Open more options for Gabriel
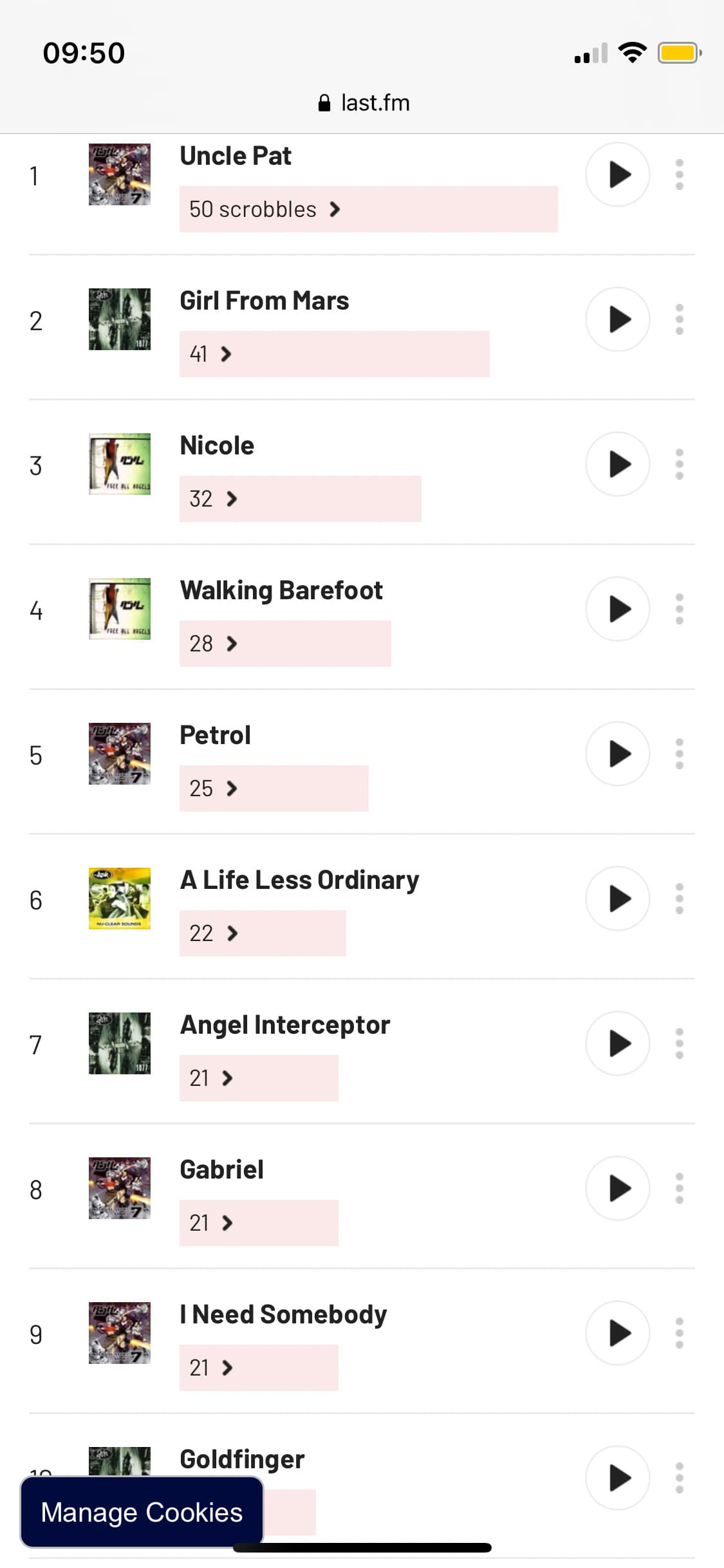Viewport: 724px width, 1568px height. coord(679,1188)
